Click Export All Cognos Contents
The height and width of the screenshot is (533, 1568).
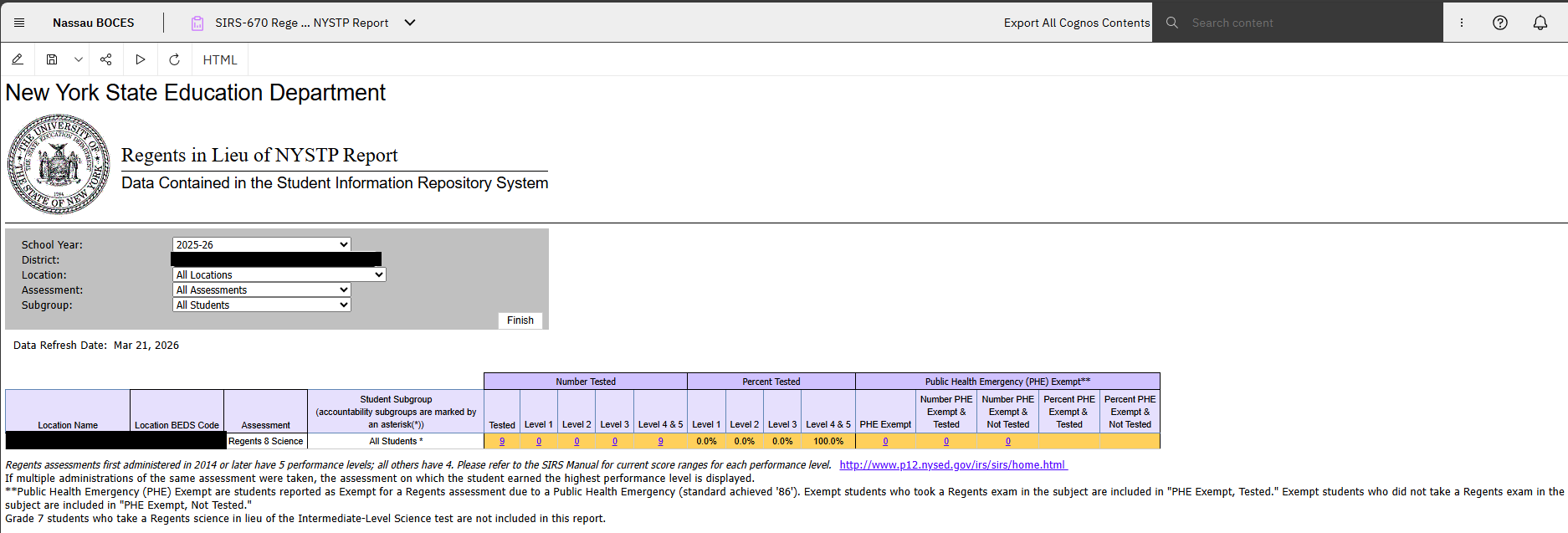tap(1077, 23)
